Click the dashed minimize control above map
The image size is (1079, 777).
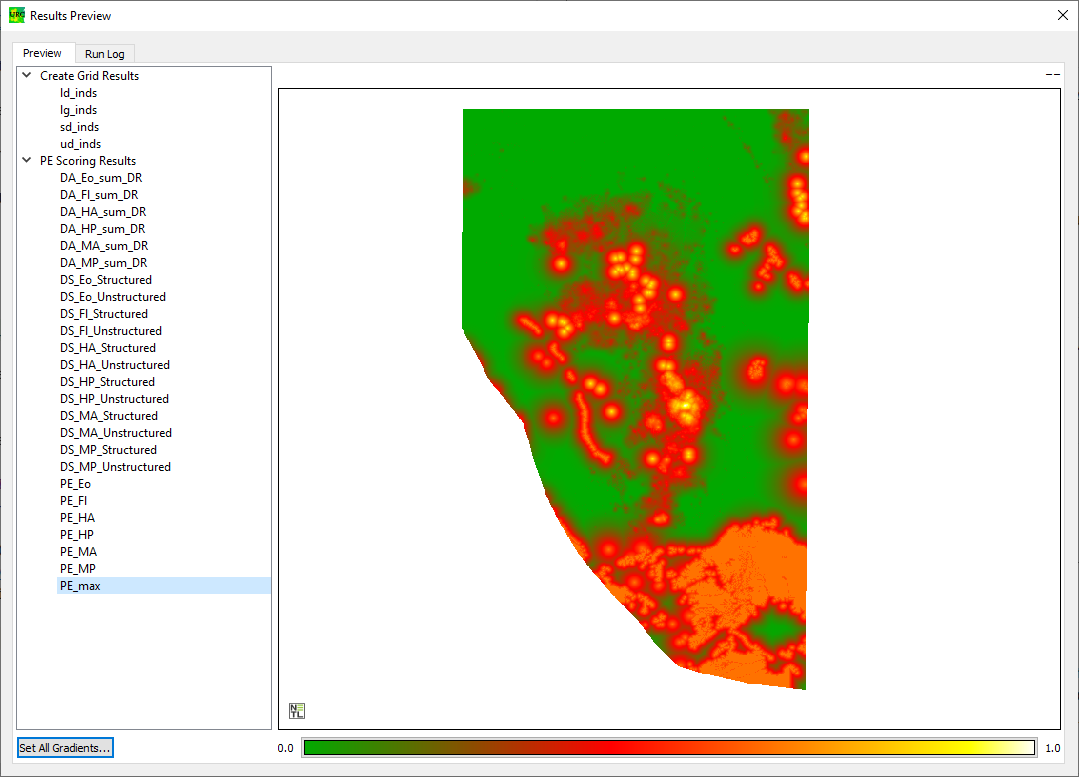point(1052,74)
